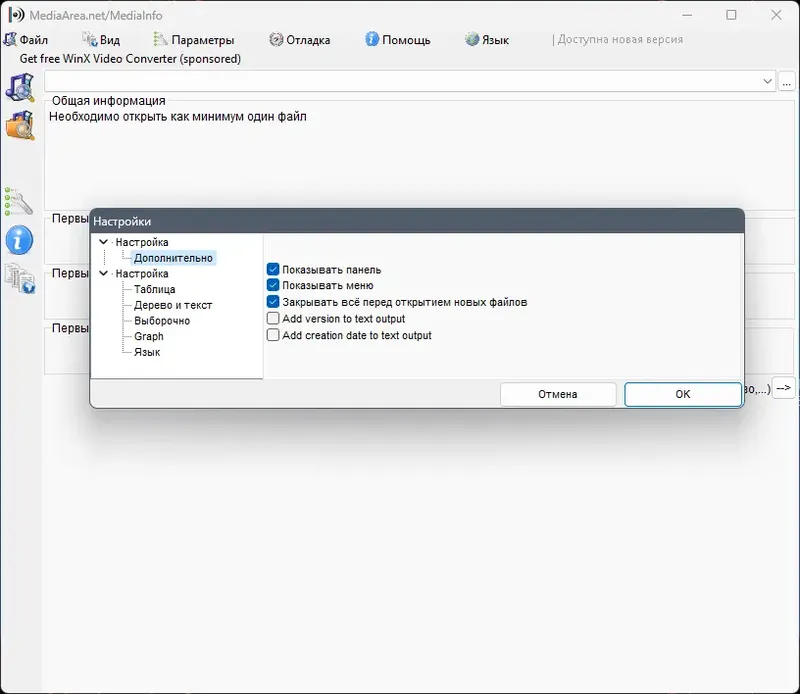Click the second Настройка tree label

coord(142,274)
